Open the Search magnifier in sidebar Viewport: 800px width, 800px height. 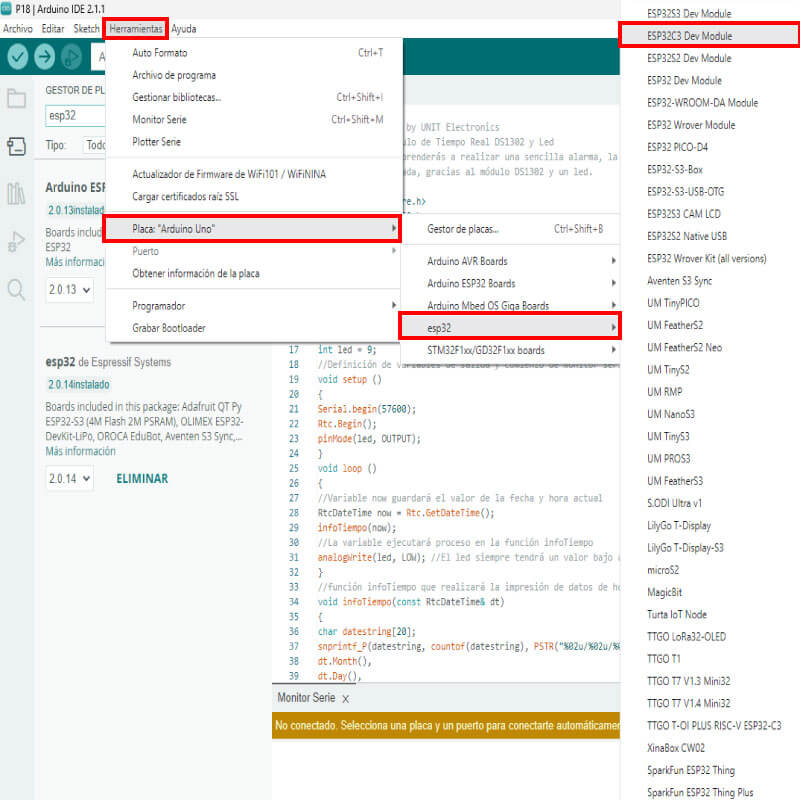(16, 290)
